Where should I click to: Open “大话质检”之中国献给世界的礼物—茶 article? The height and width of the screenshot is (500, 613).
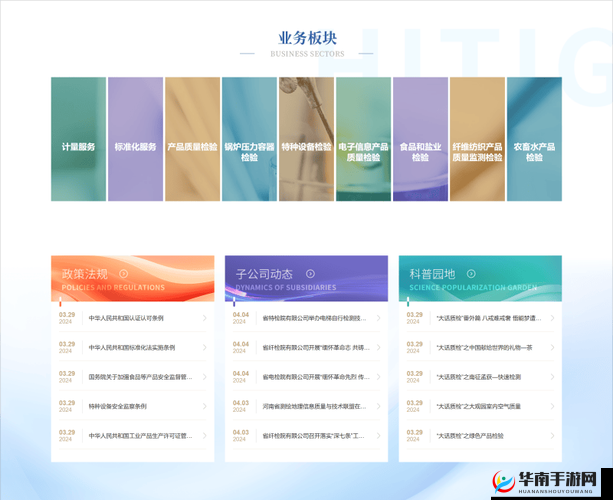tap(484, 348)
